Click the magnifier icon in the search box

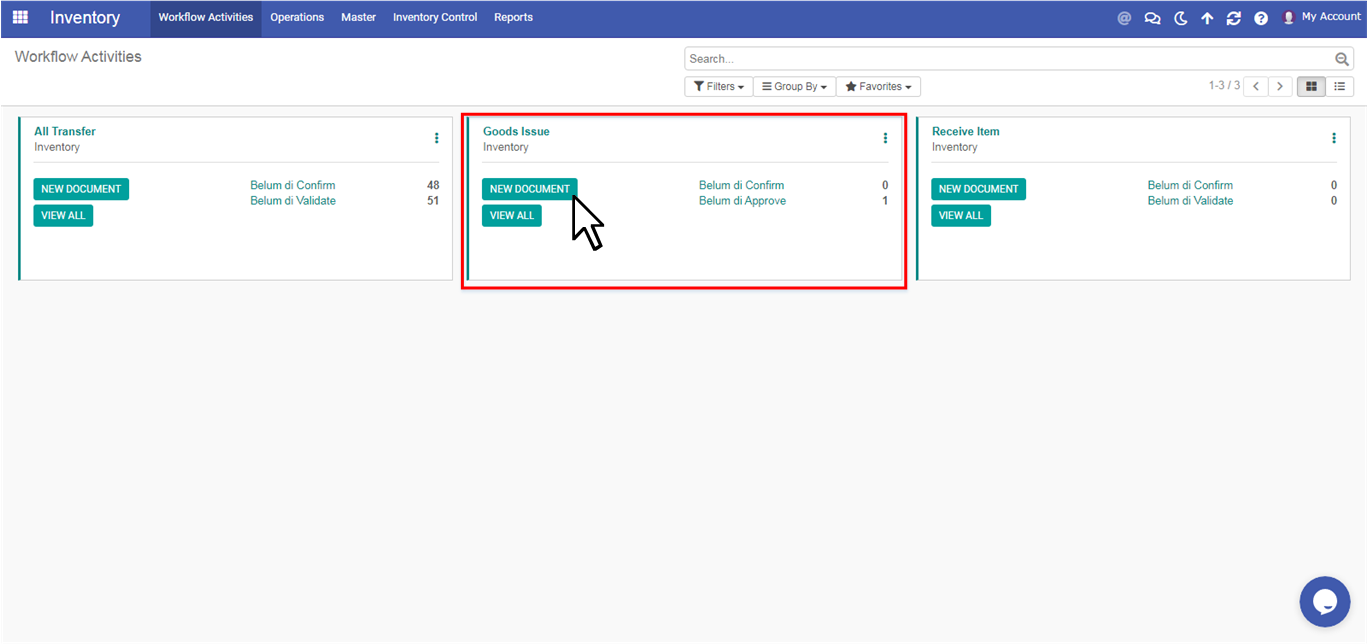(x=1342, y=59)
